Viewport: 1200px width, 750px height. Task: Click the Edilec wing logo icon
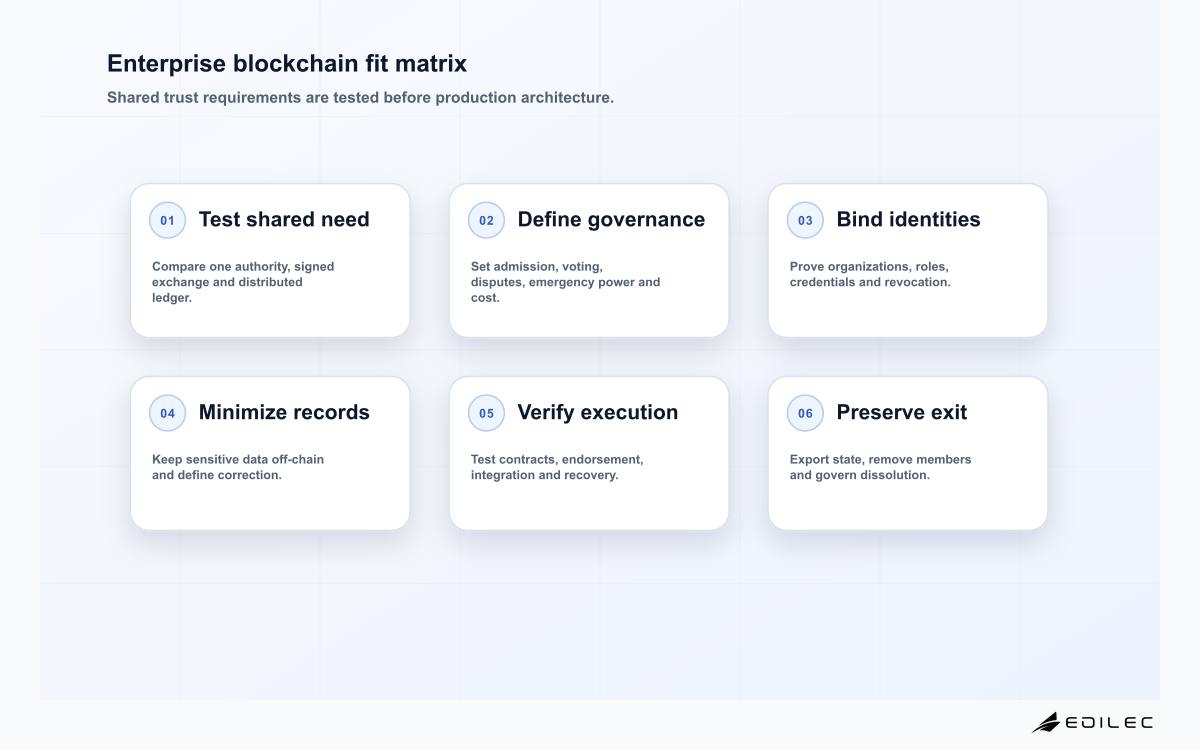click(1045, 722)
